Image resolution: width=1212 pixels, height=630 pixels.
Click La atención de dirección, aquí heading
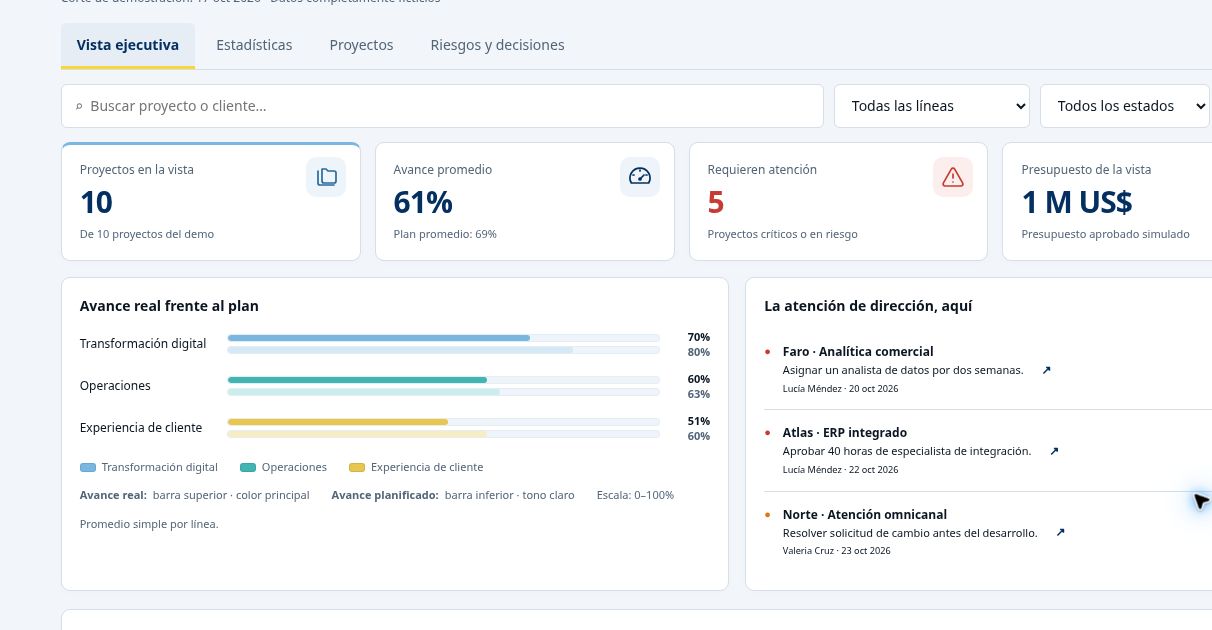pos(868,306)
